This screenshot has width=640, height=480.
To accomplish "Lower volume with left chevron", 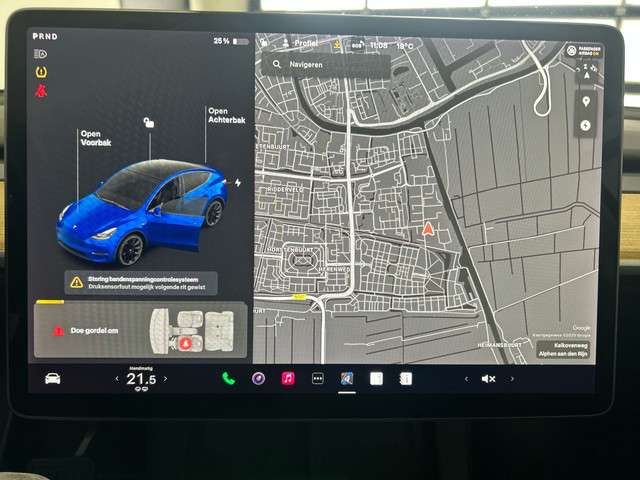I will coord(466,379).
